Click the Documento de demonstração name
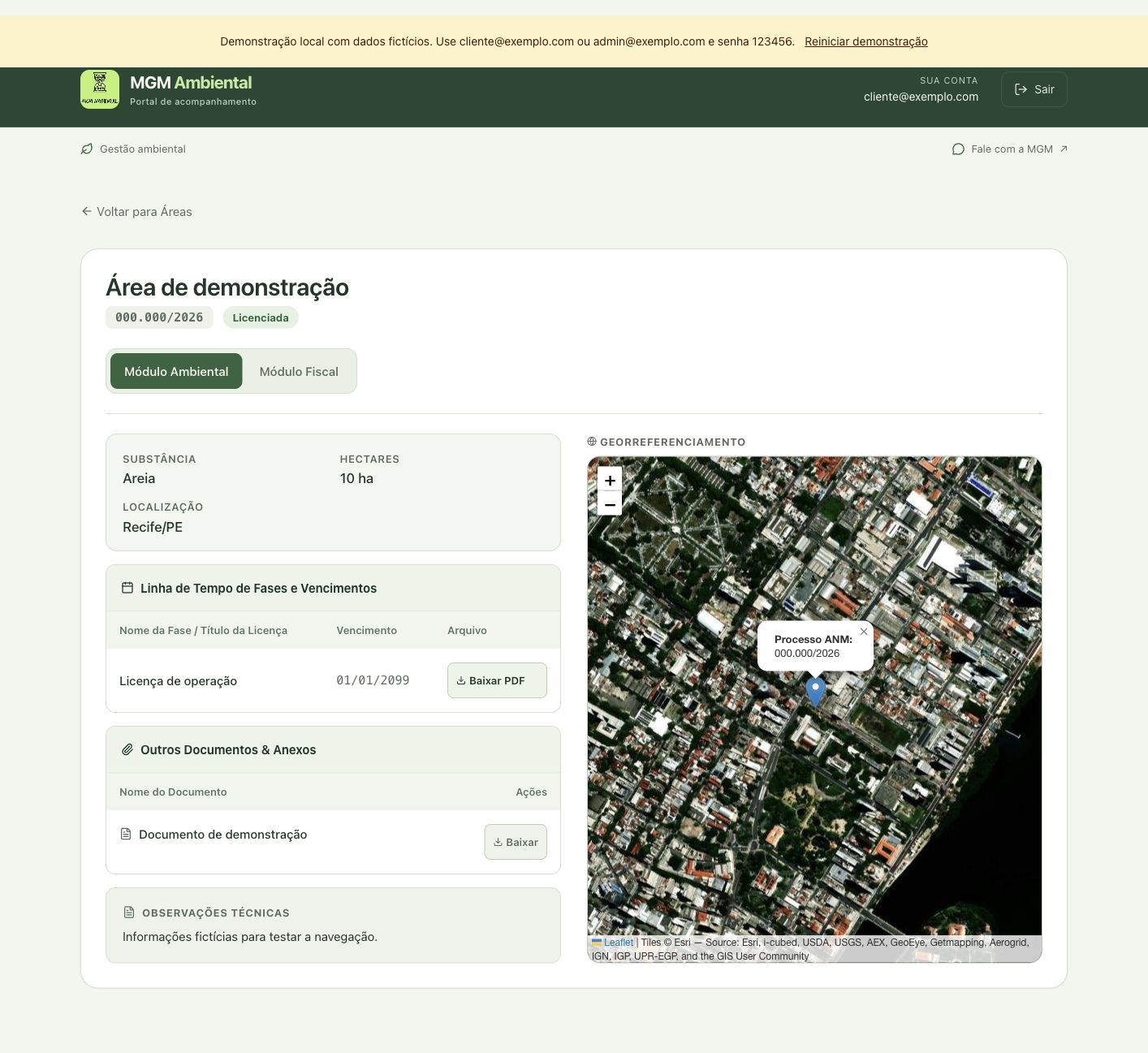The width and height of the screenshot is (1148, 1053). [x=222, y=835]
